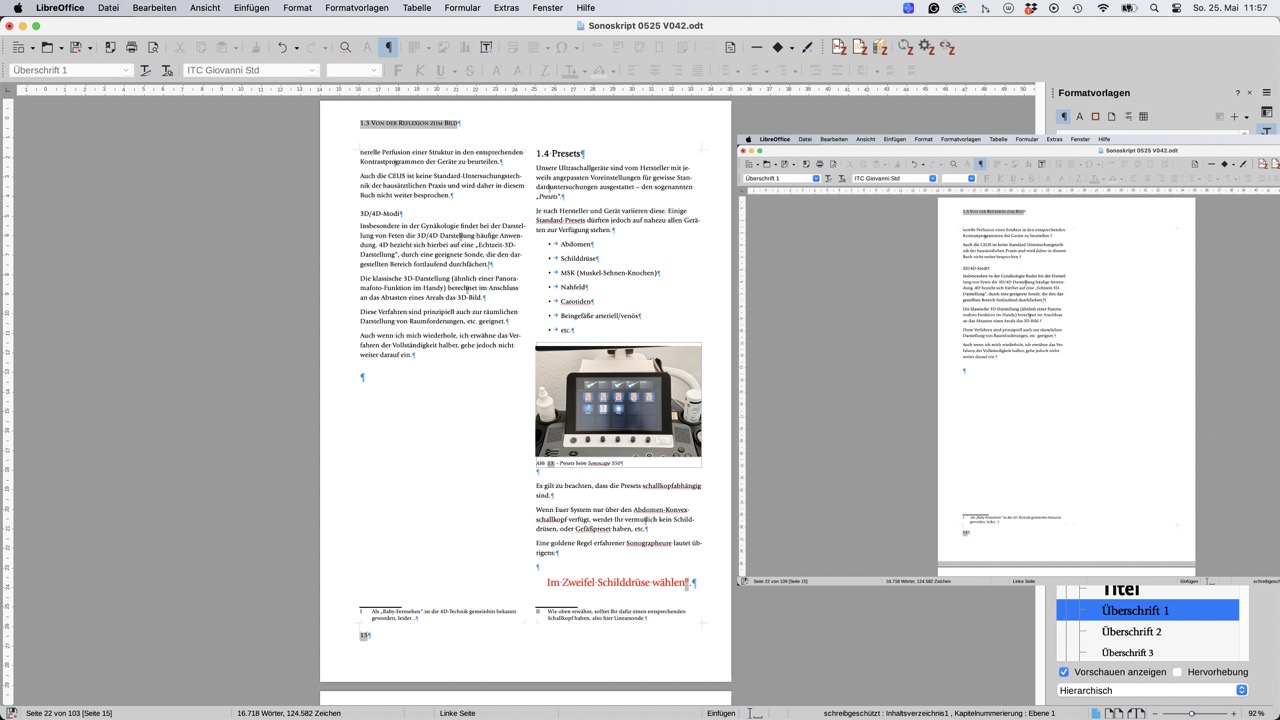
Task: Select frame styles in Formatvorlagen panel
Action: (x=1095, y=116)
